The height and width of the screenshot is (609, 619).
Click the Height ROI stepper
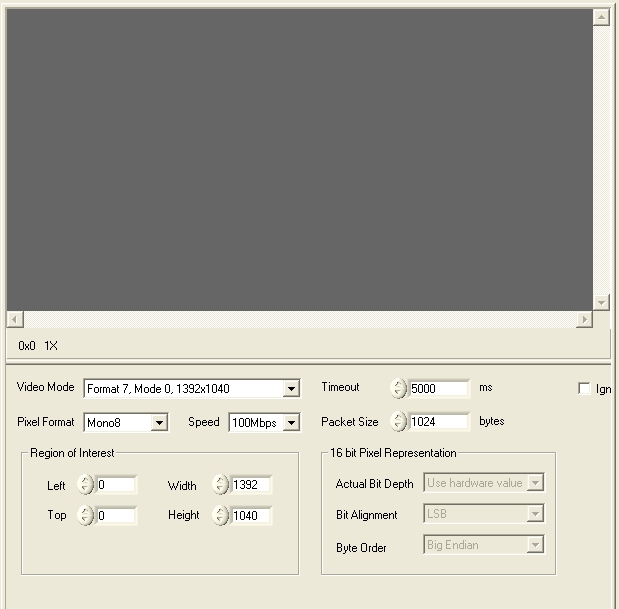tap(220, 515)
